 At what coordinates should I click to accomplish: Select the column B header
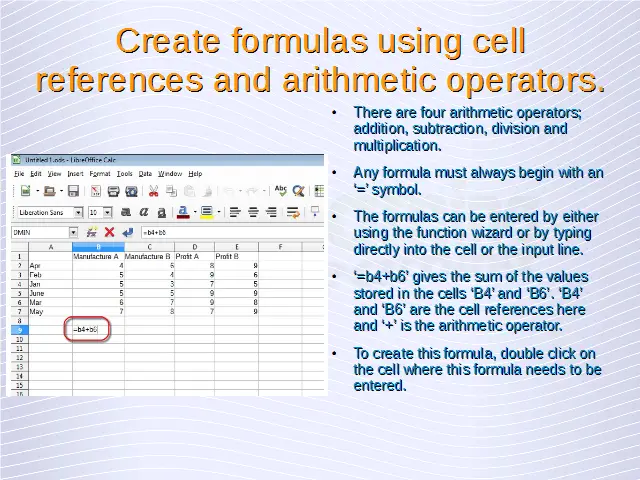point(98,246)
